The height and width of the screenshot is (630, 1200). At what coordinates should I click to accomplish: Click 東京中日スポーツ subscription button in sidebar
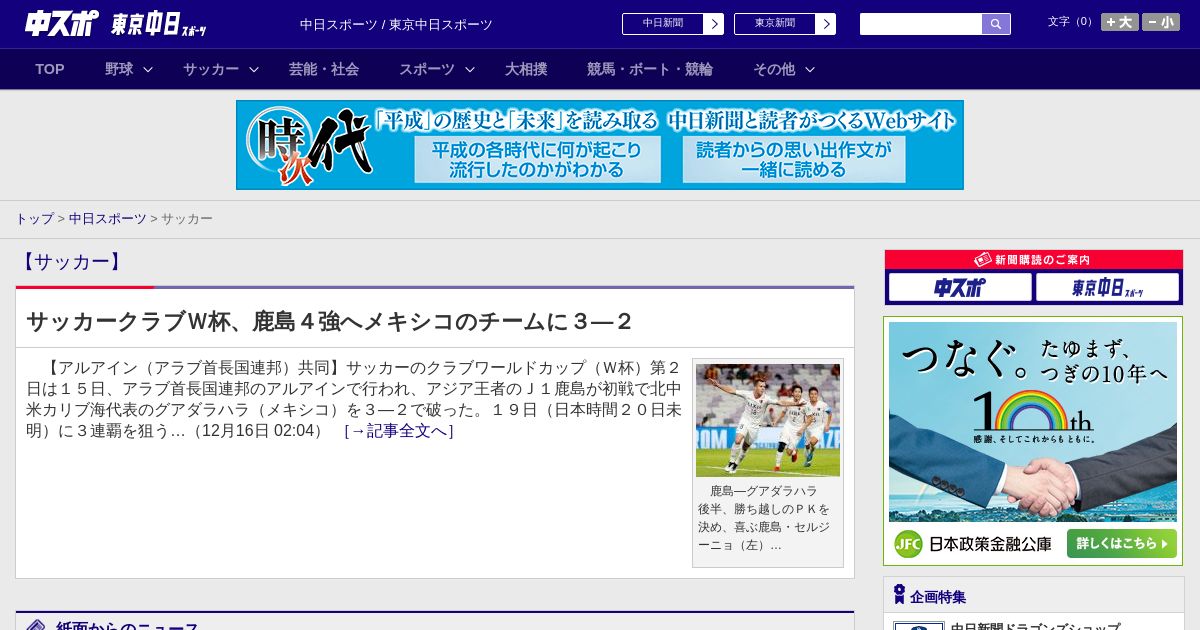1108,287
